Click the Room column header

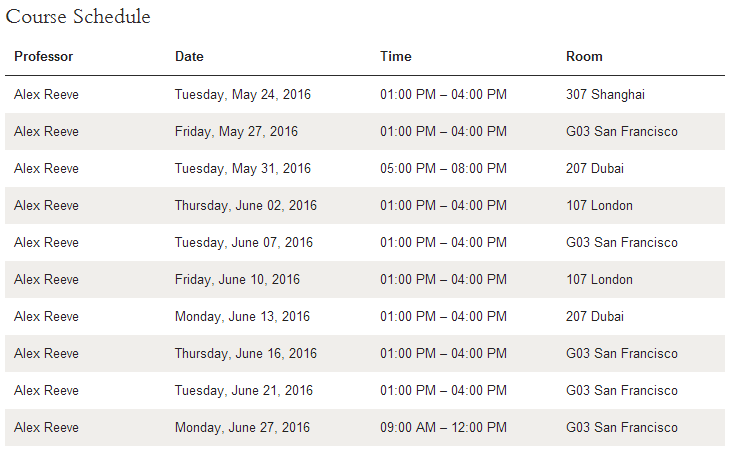coord(584,56)
